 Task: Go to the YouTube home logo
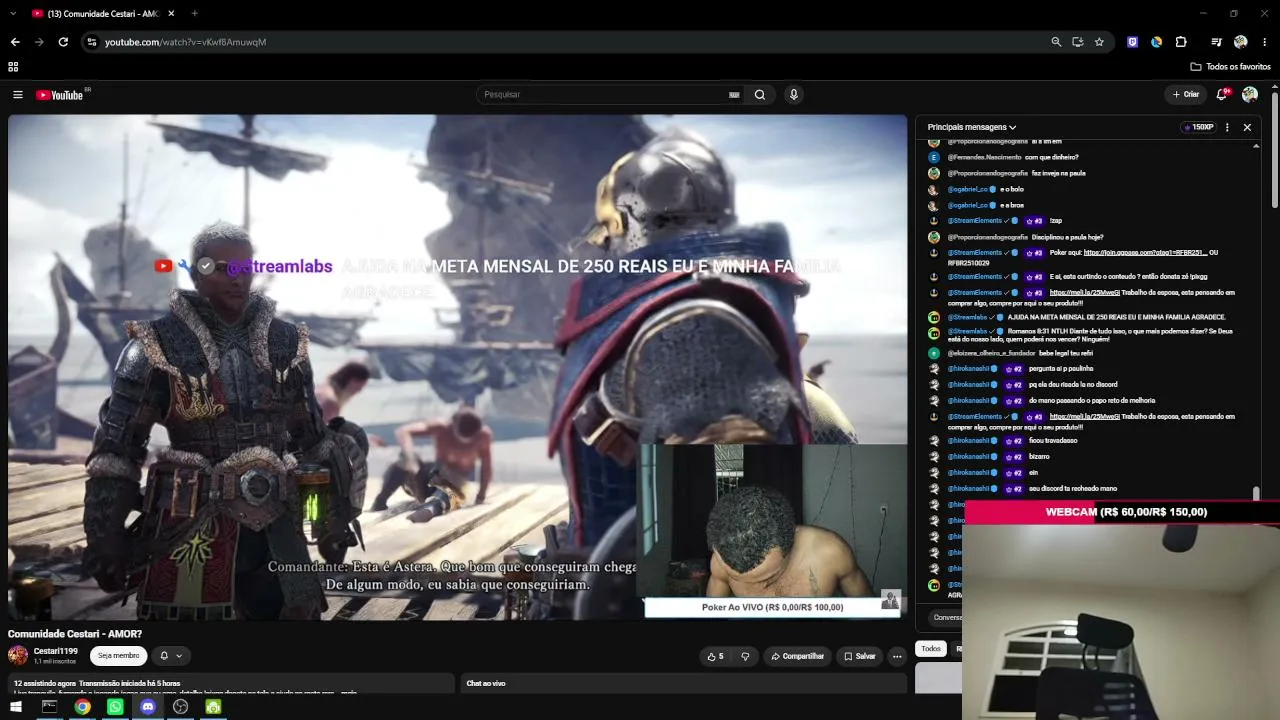[x=59, y=95]
